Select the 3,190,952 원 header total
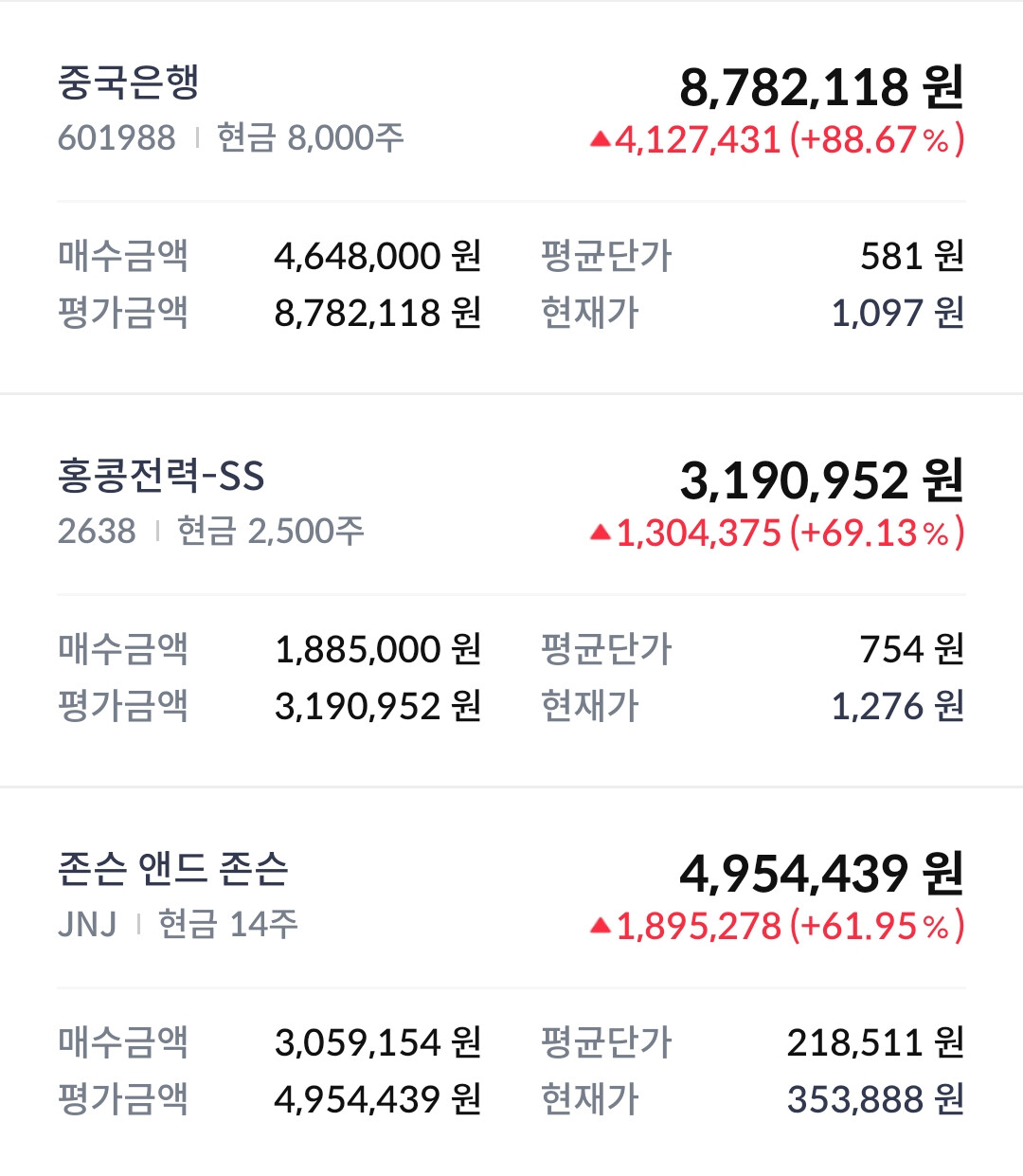This screenshot has width=1023, height=1176. pos(821,480)
